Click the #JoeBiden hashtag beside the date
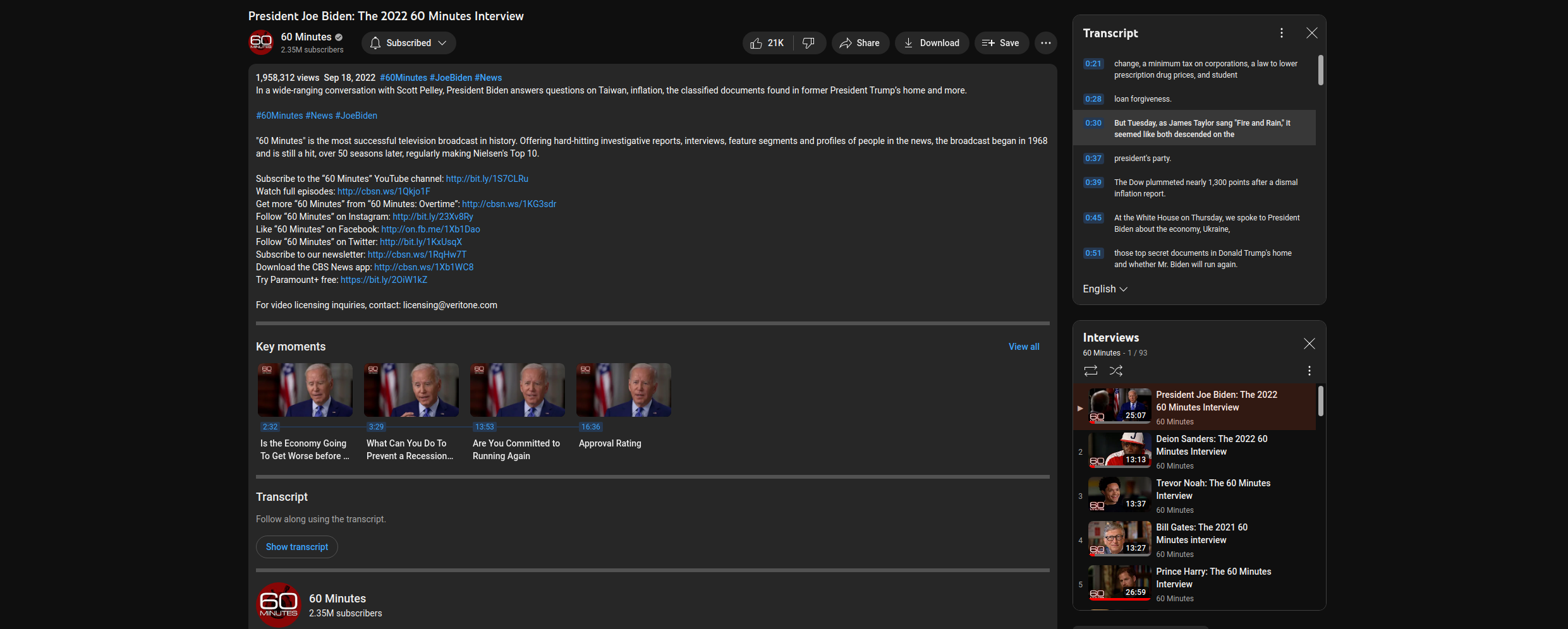This screenshot has width=1568, height=629. [x=451, y=78]
